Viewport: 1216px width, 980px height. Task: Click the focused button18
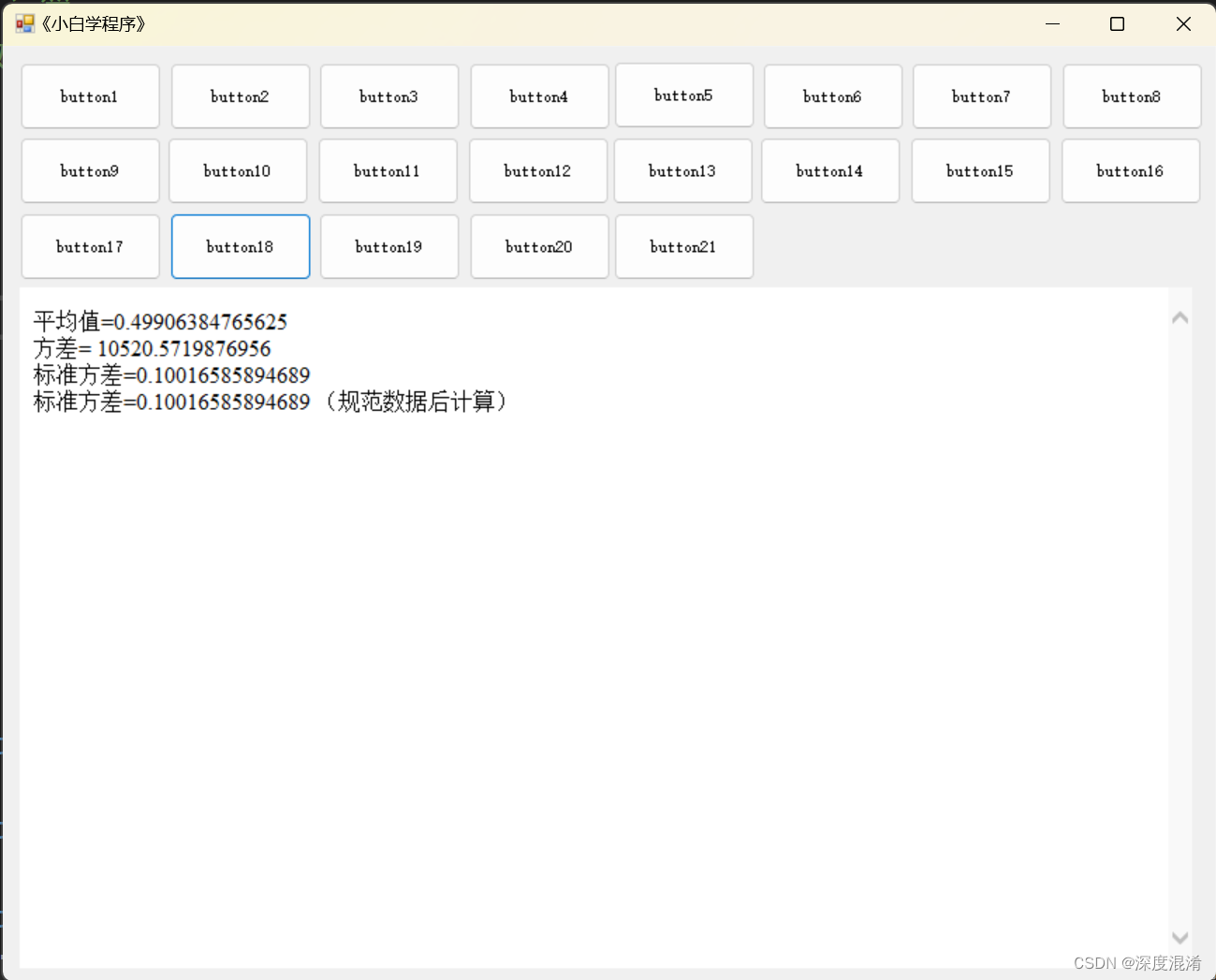[241, 247]
